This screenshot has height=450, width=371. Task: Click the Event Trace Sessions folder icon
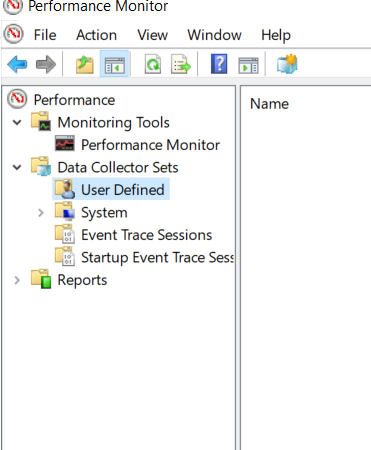(x=65, y=234)
